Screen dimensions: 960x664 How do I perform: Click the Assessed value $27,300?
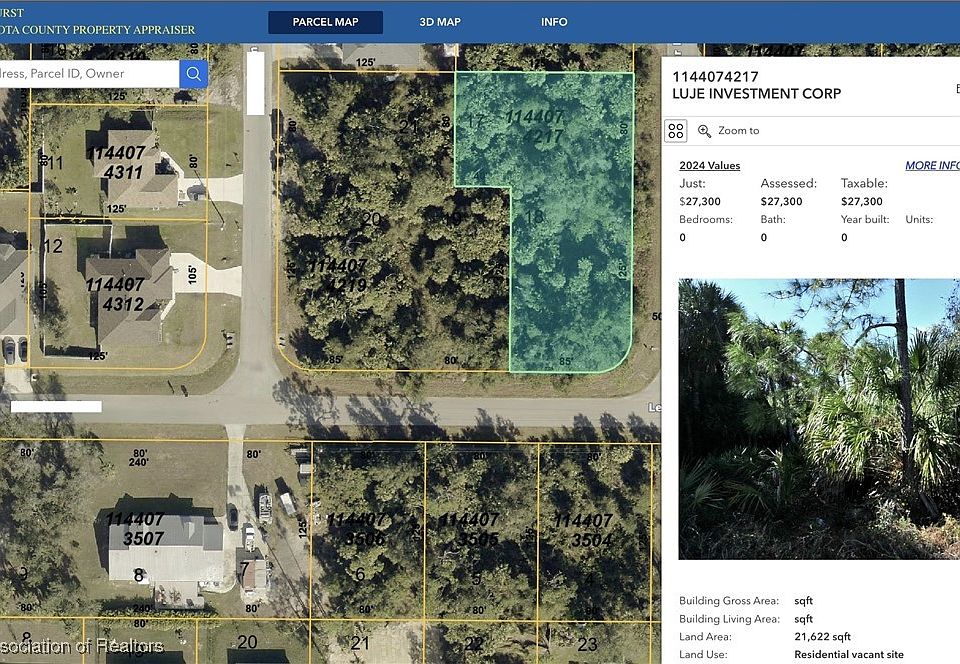(781, 201)
